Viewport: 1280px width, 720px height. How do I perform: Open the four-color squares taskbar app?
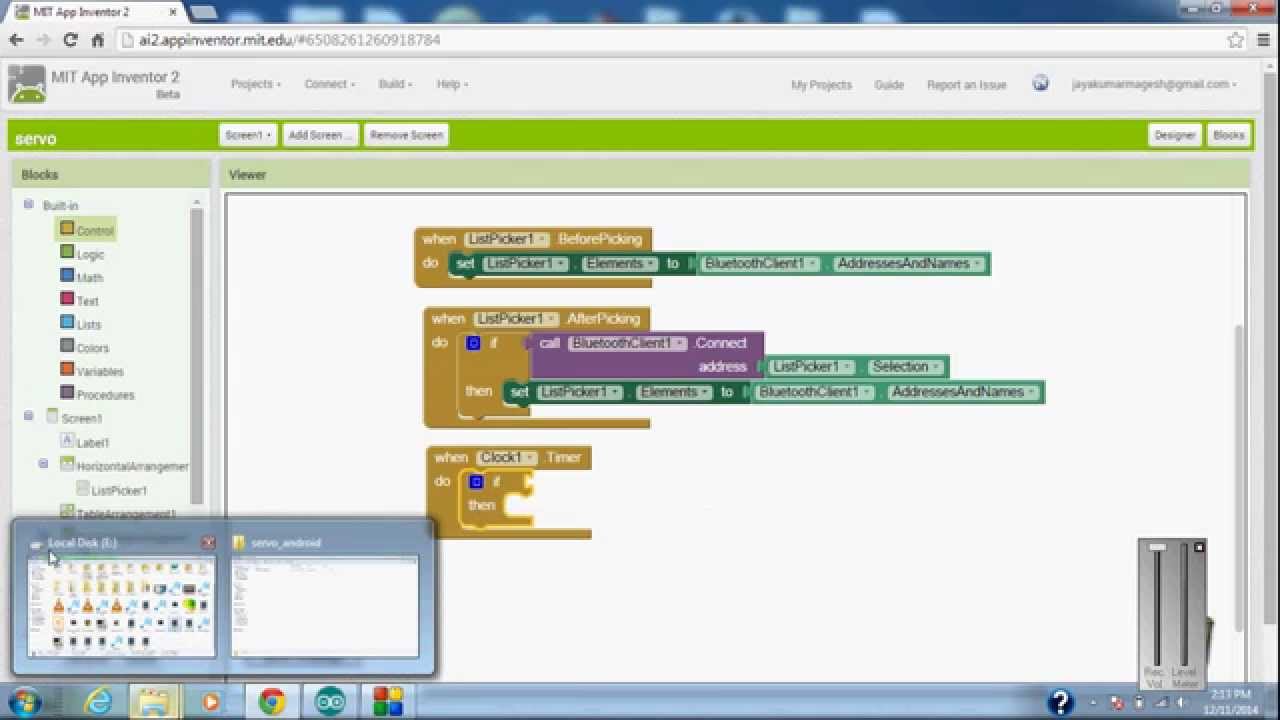coord(387,702)
